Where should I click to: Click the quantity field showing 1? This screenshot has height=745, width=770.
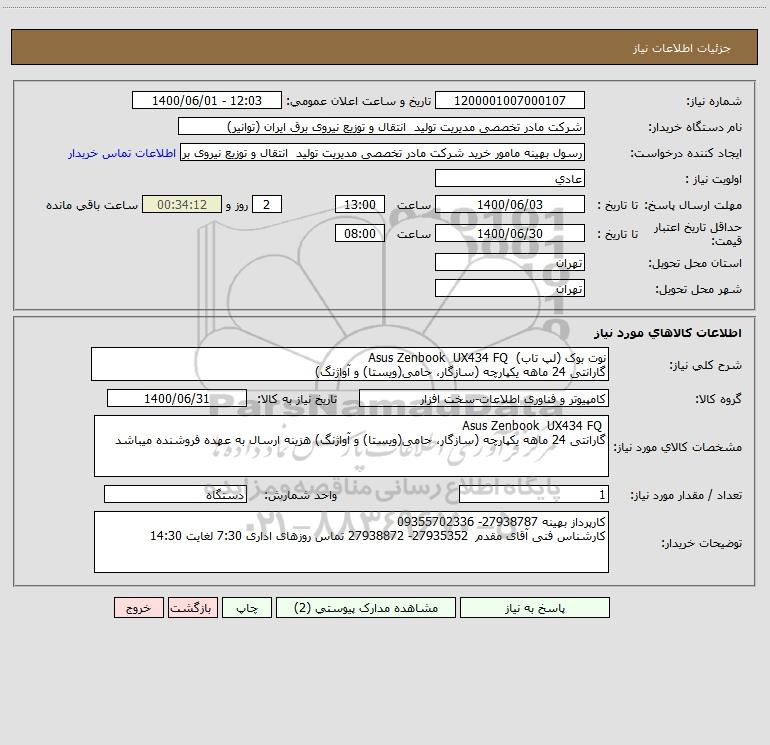point(534,495)
